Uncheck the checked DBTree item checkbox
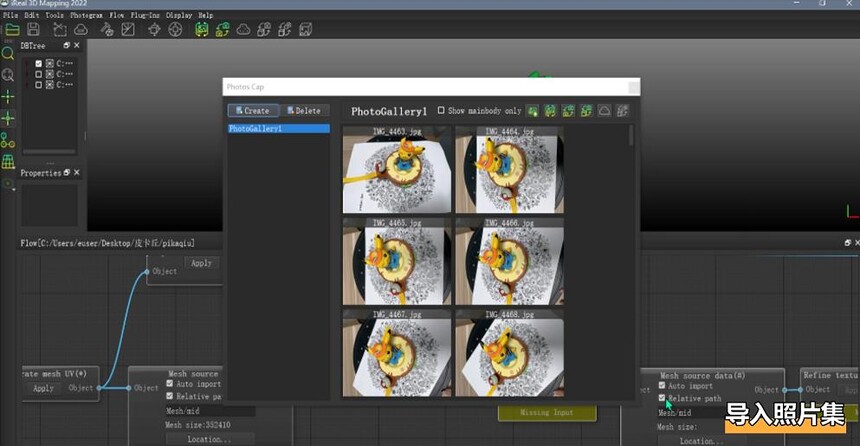The image size is (860, 446). (38, 64)
